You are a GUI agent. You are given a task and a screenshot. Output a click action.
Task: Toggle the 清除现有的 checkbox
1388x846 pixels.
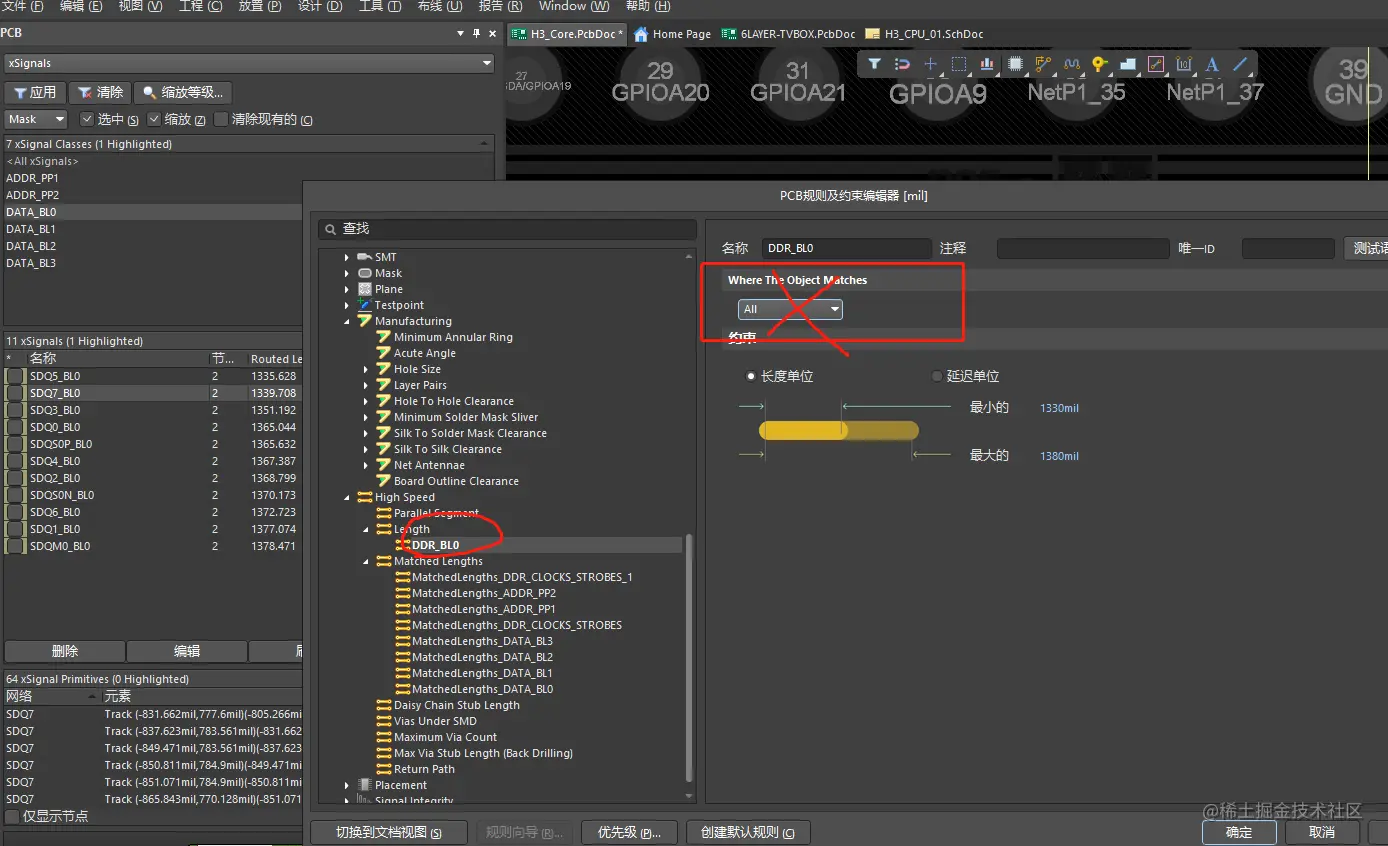[221, 120]
